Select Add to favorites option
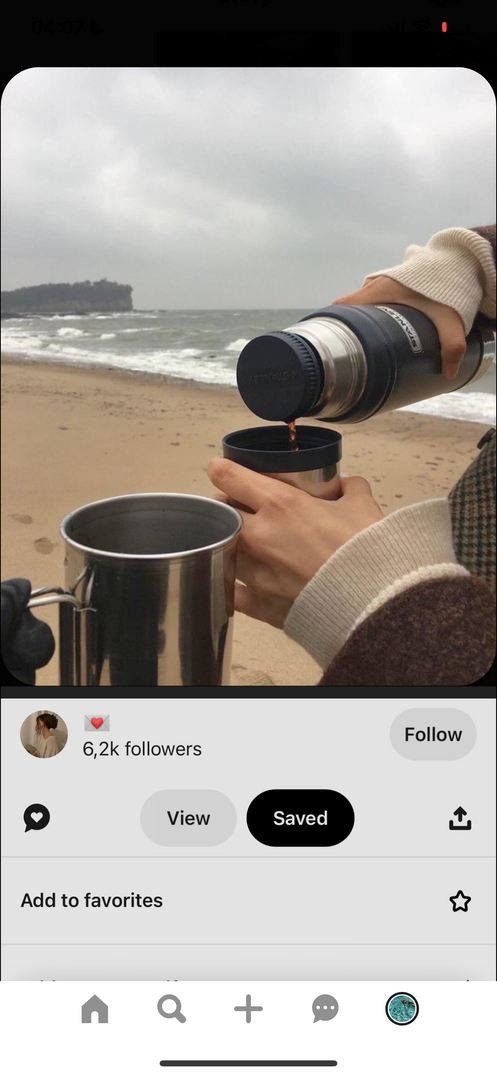The width and height of the screenshot is (497, 1076). 248,900
